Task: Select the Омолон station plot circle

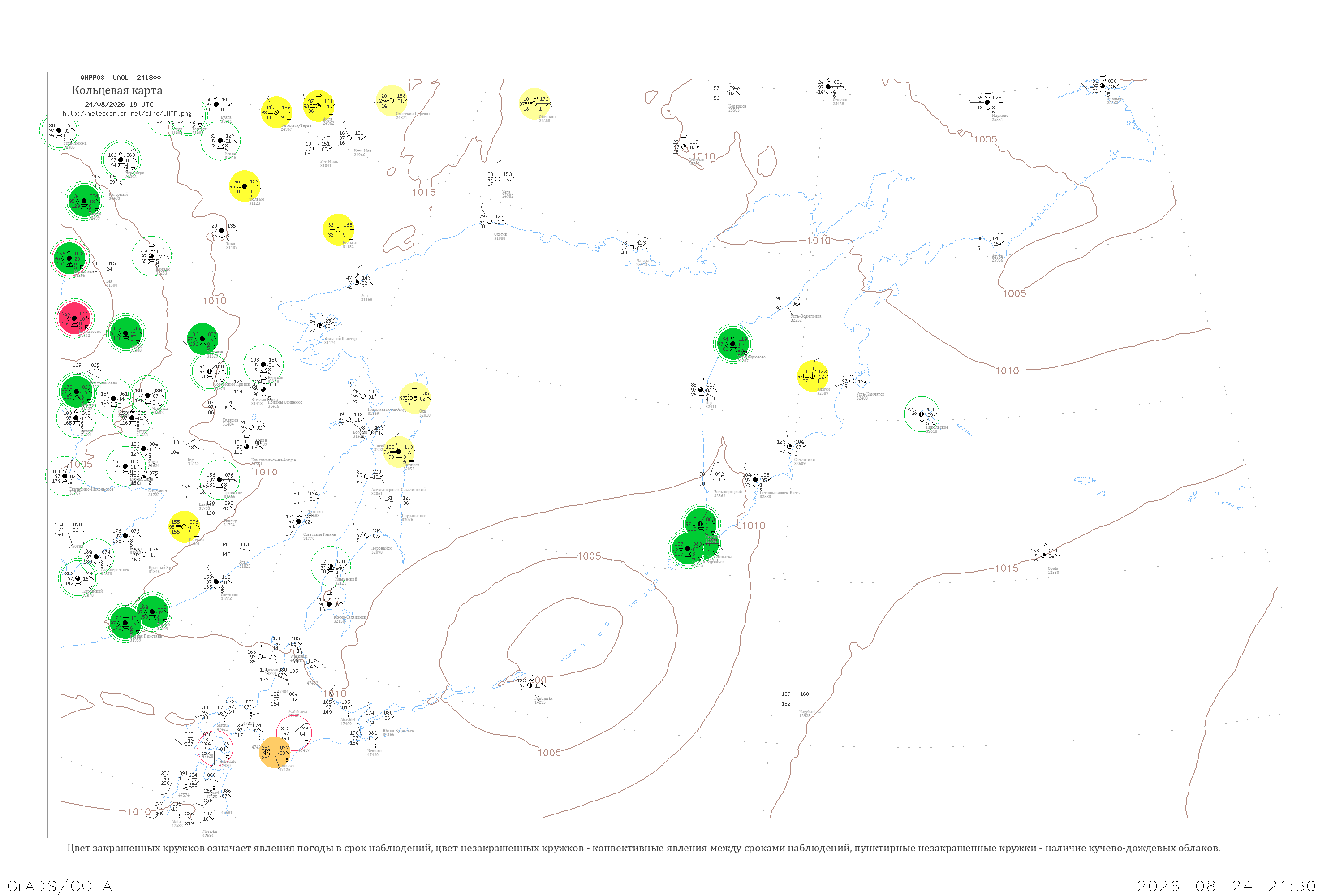Action: tap(828, 87)
